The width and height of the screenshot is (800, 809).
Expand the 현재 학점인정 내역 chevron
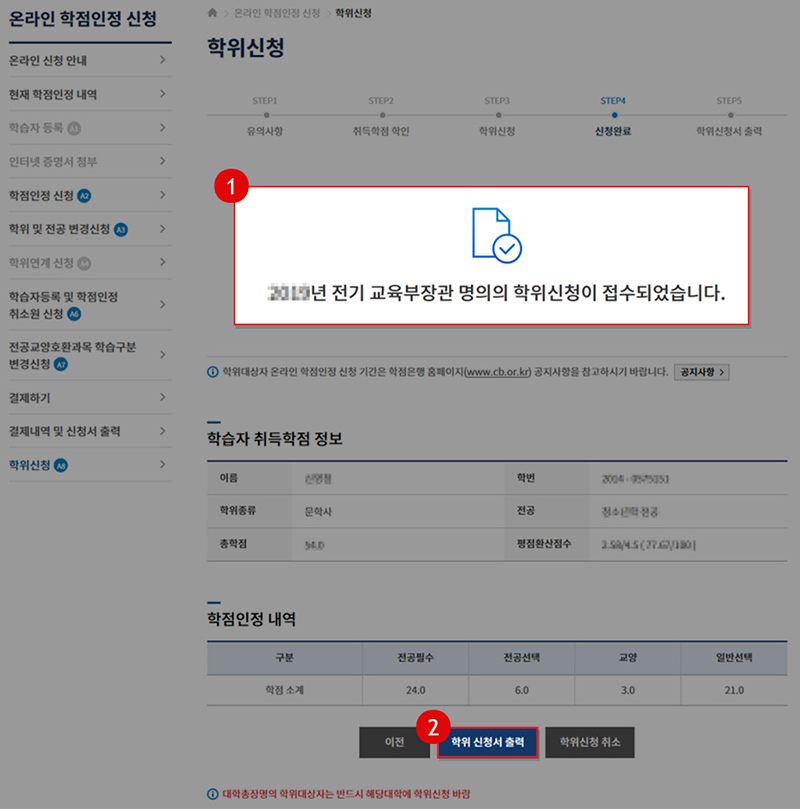click(162, 94)
